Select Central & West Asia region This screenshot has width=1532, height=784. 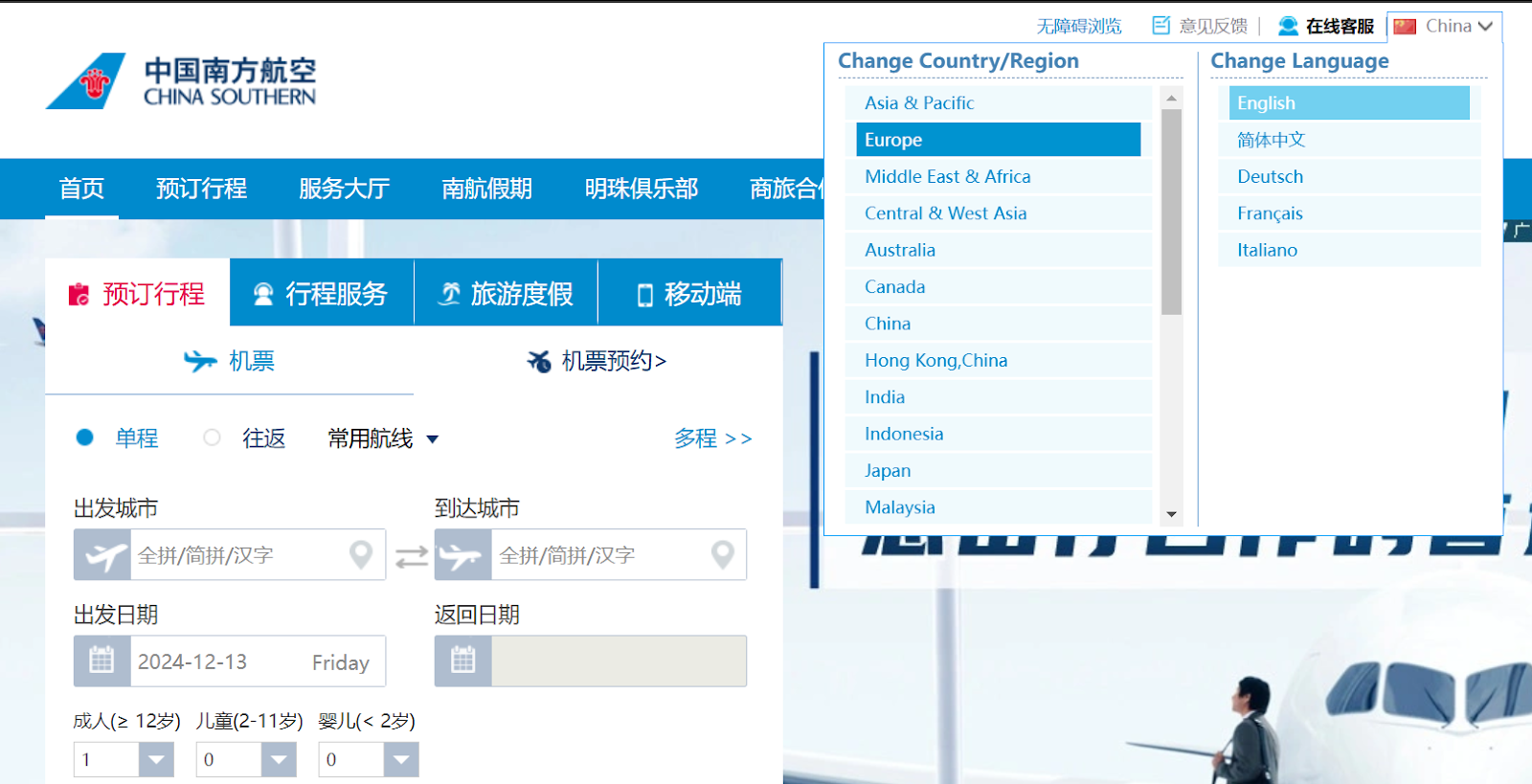pos(999,213)
